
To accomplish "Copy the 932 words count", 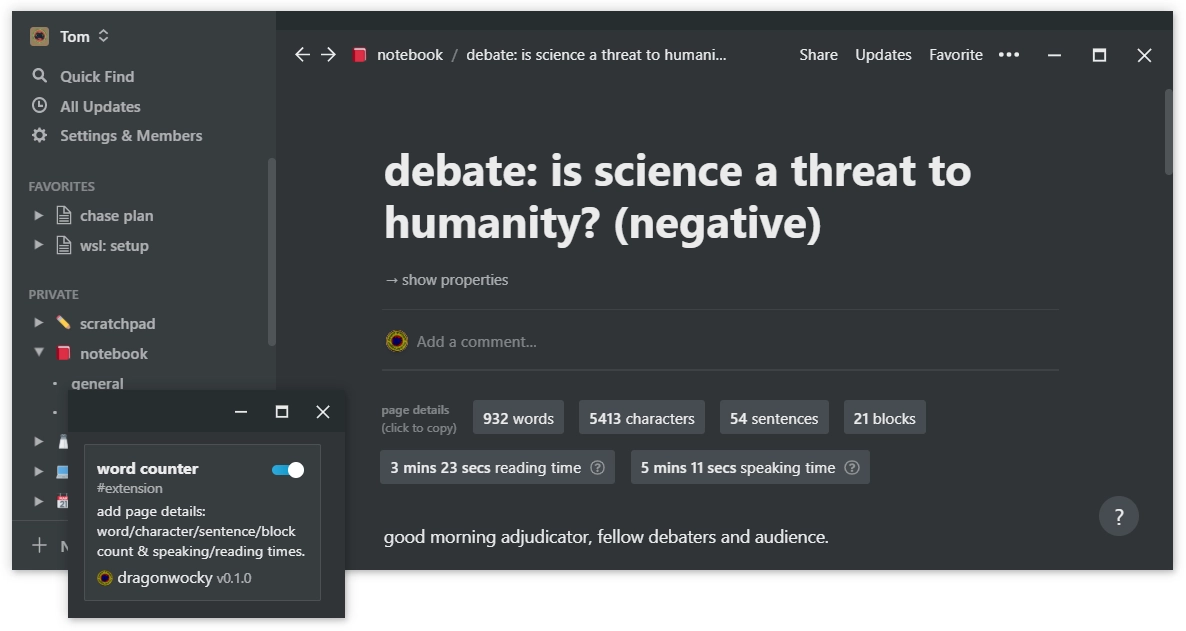I will pos(518,418).
